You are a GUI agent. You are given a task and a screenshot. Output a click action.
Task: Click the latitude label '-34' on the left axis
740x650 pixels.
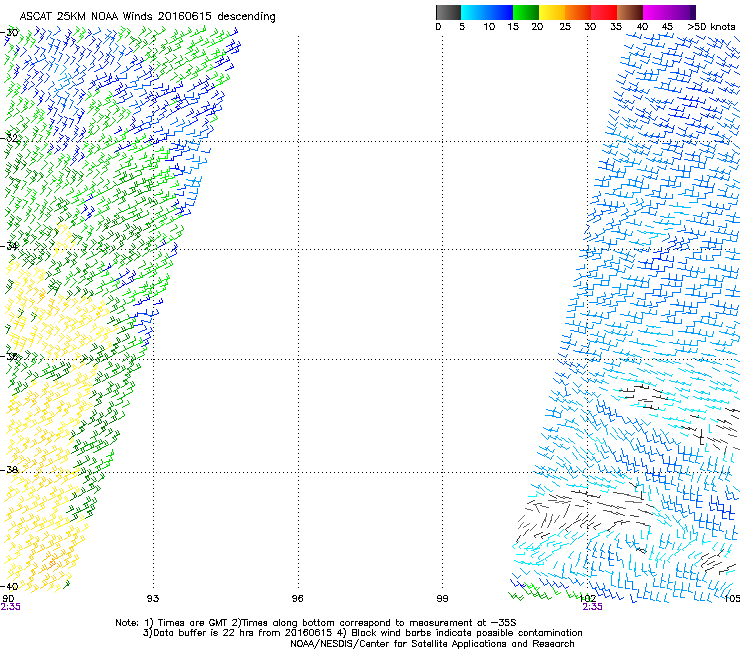click(9, 246)
